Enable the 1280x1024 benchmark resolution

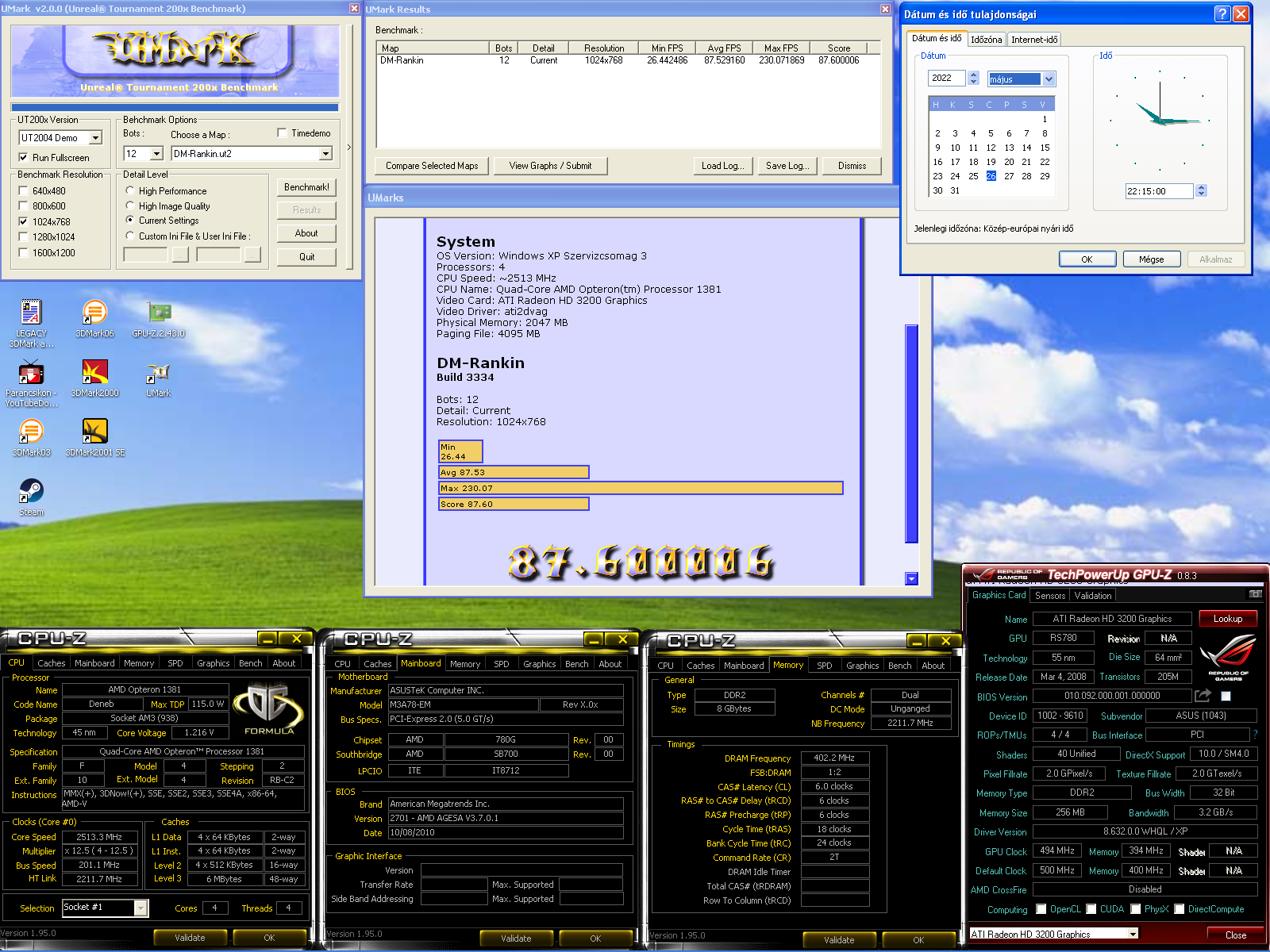click(x=23, y=236)
